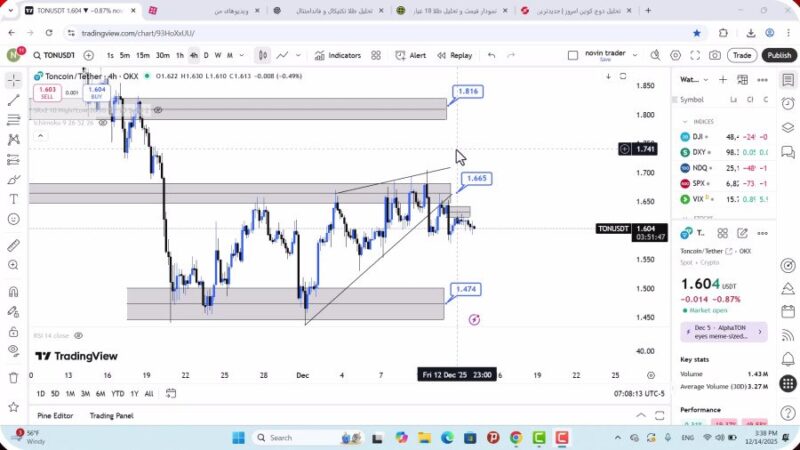Select the Text annotation tool
The width and height of the screenshot is (800, 450).
pos(13,198)
